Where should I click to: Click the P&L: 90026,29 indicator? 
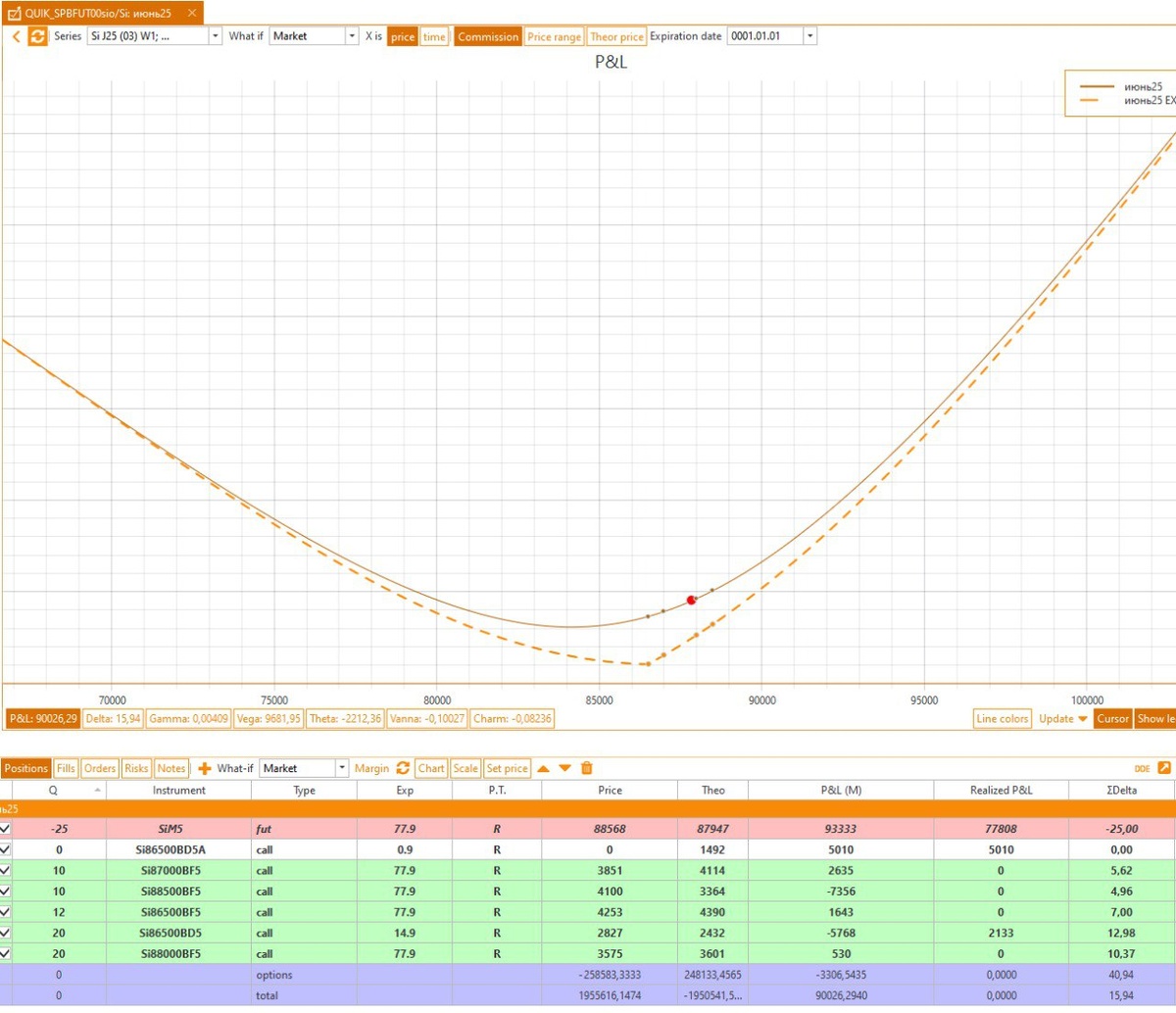coord(41,719)
